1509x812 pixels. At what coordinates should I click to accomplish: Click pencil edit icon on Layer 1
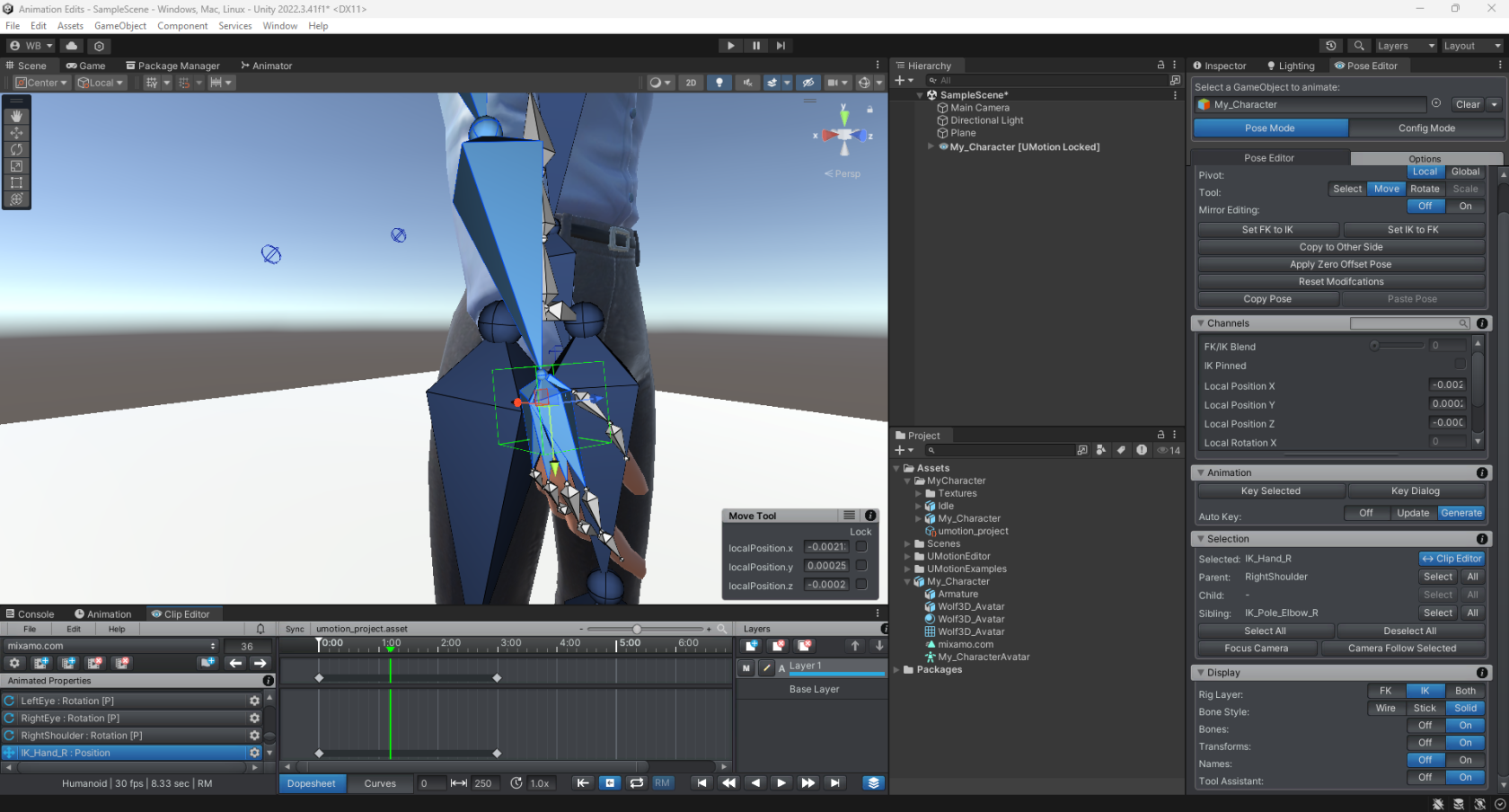click(x=766, y=667)
